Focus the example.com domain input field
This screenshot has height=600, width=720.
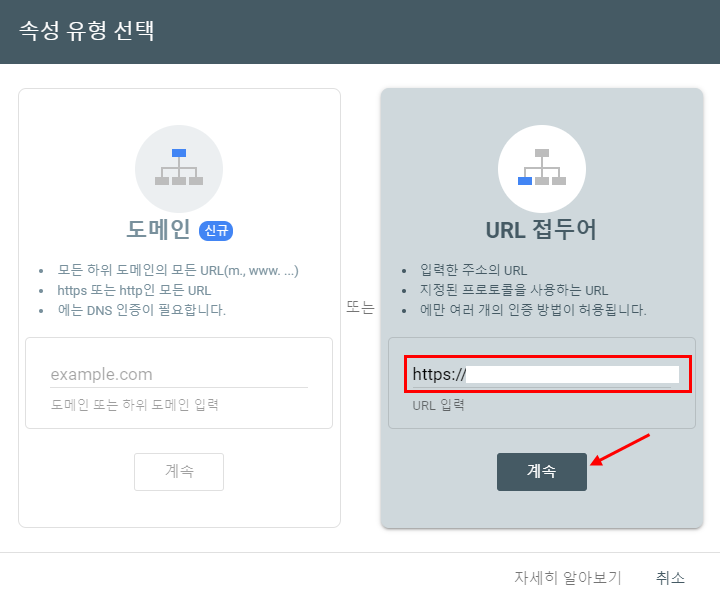tap(179, 375)
